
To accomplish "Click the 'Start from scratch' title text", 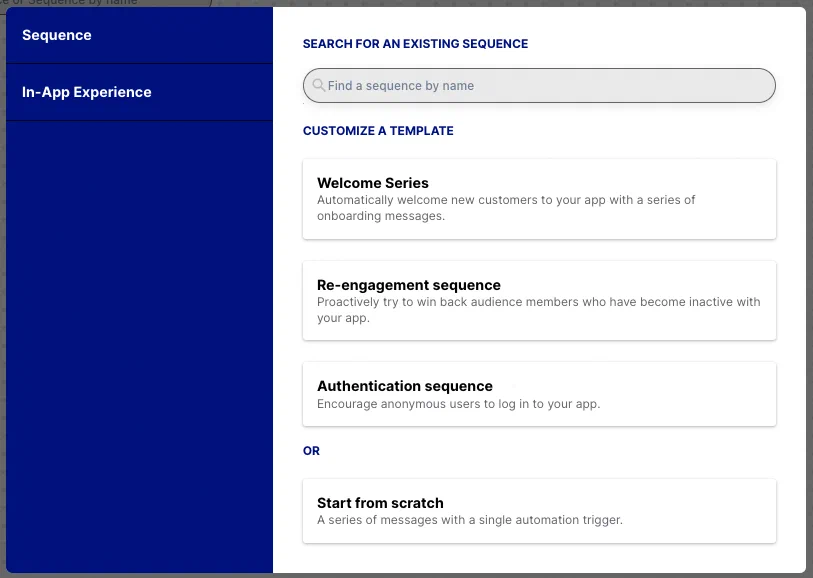I will (x=380, y=503).
